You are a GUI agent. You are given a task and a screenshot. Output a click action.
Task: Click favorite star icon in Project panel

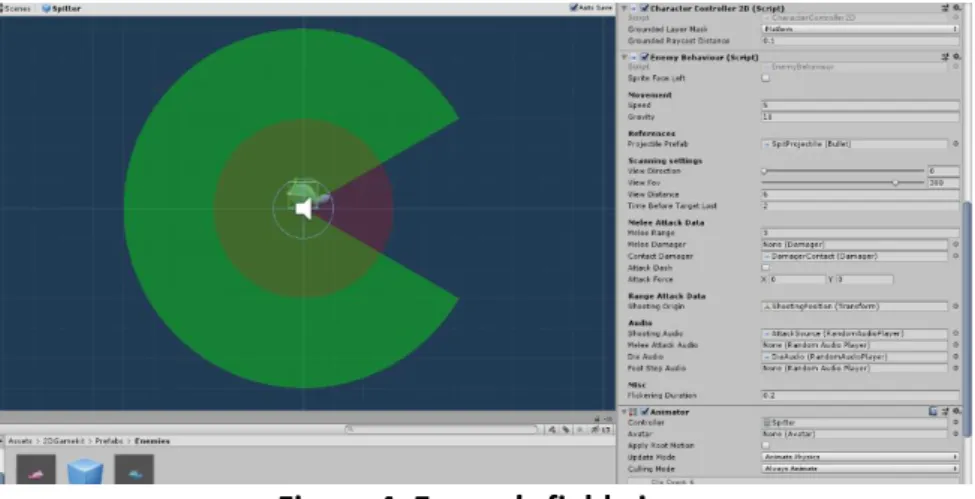click(580, 429)
